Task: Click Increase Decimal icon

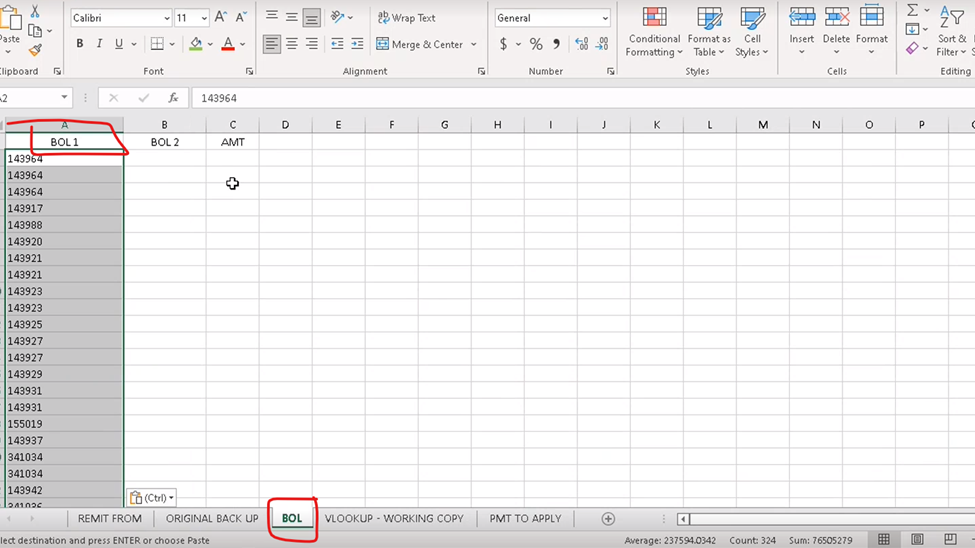Action: (x=581, y=44)
